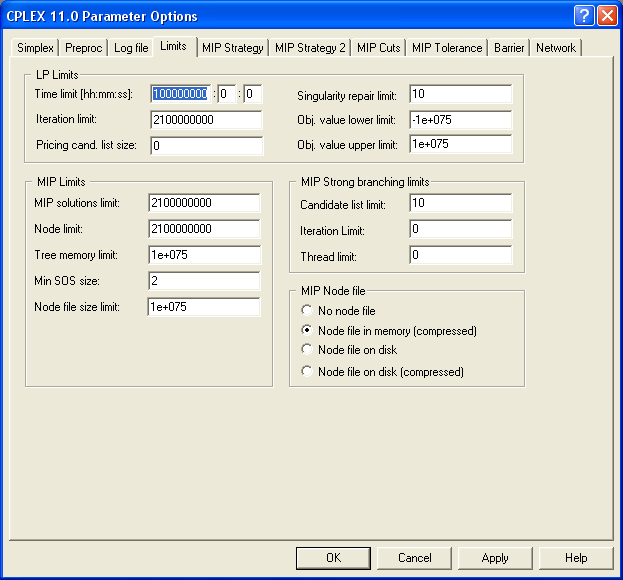
Task: Click the strong branching Iteration Limit field
Action: pos(461,229)
